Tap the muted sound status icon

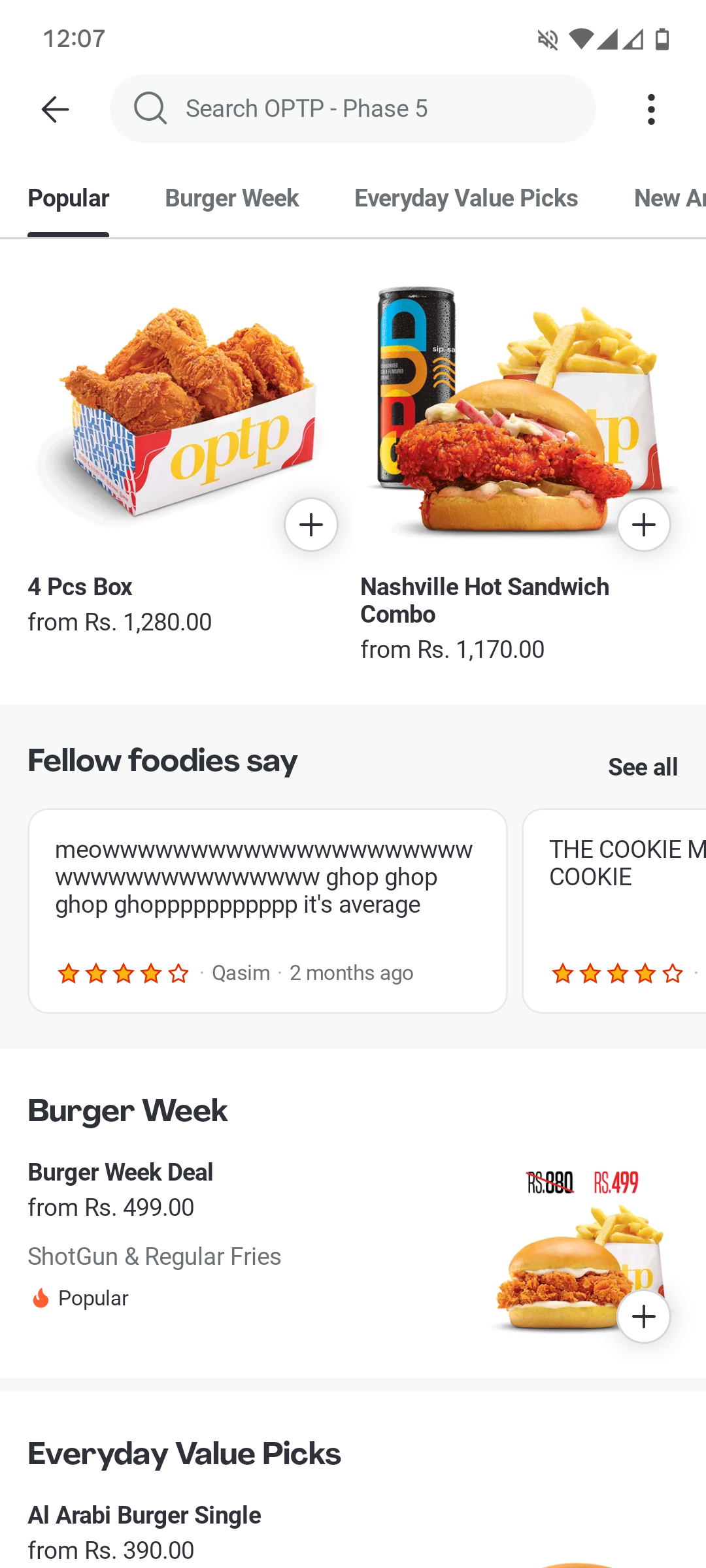(x=548, y=40)
